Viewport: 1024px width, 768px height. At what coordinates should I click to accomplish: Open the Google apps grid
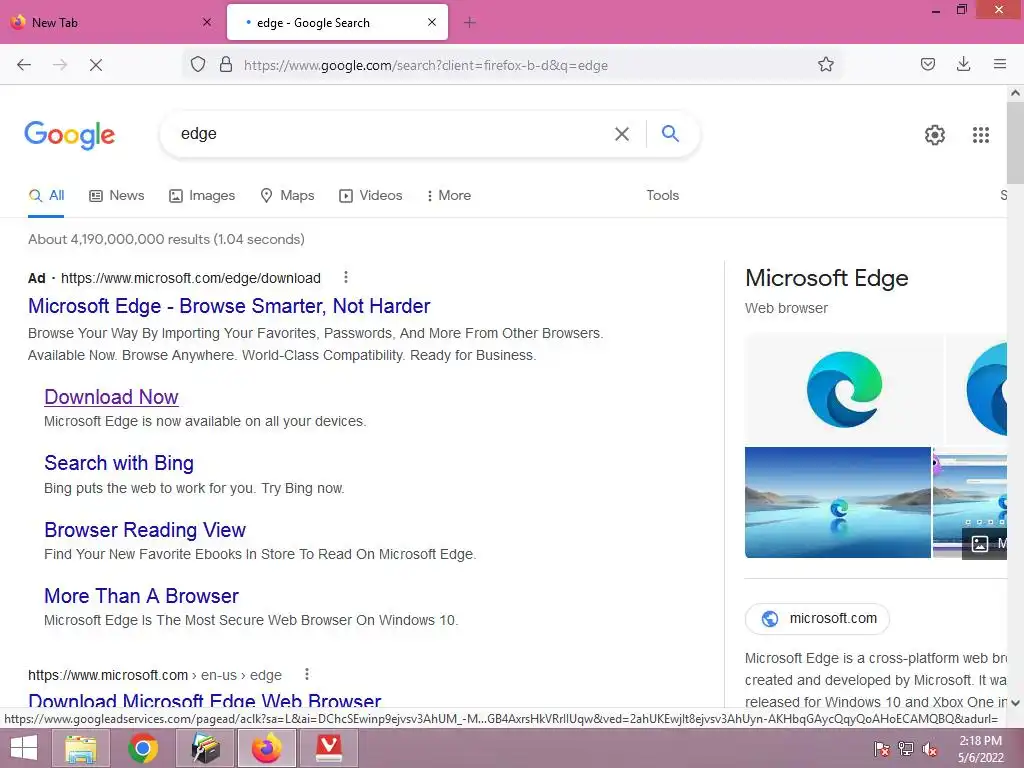tap(980, 135)
